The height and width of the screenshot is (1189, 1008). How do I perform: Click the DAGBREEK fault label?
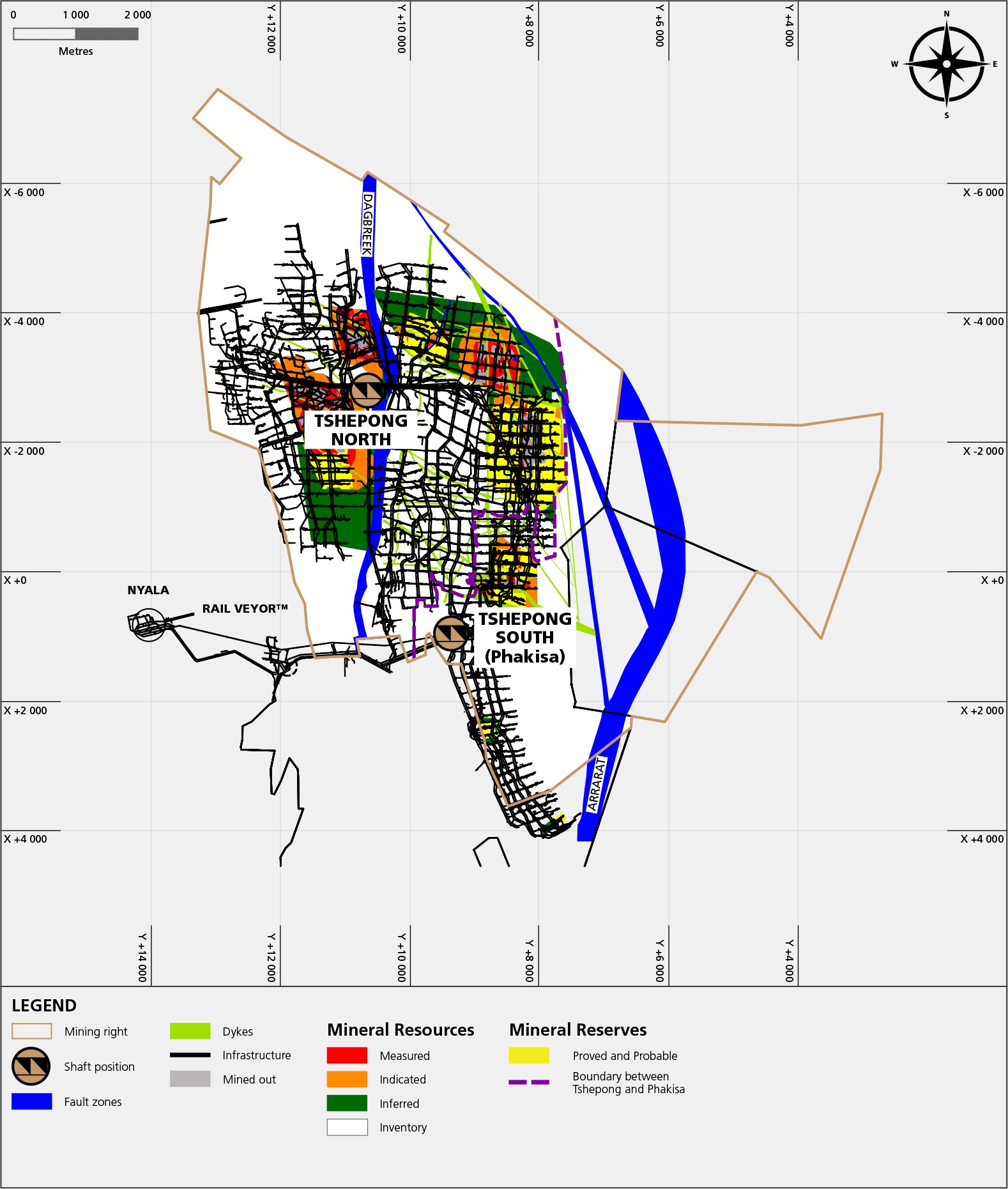click(x=368, y=224)
